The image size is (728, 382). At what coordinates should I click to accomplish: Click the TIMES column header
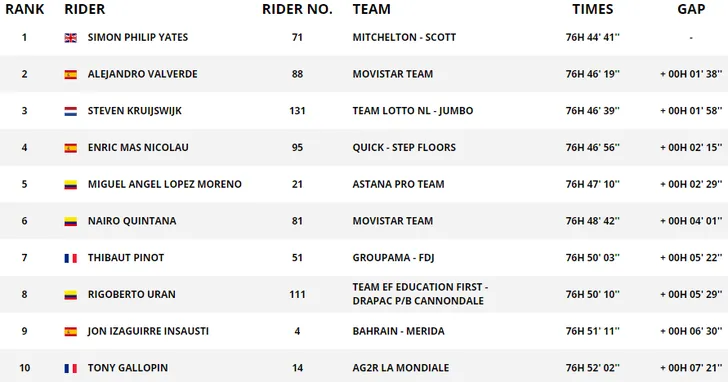592,9
